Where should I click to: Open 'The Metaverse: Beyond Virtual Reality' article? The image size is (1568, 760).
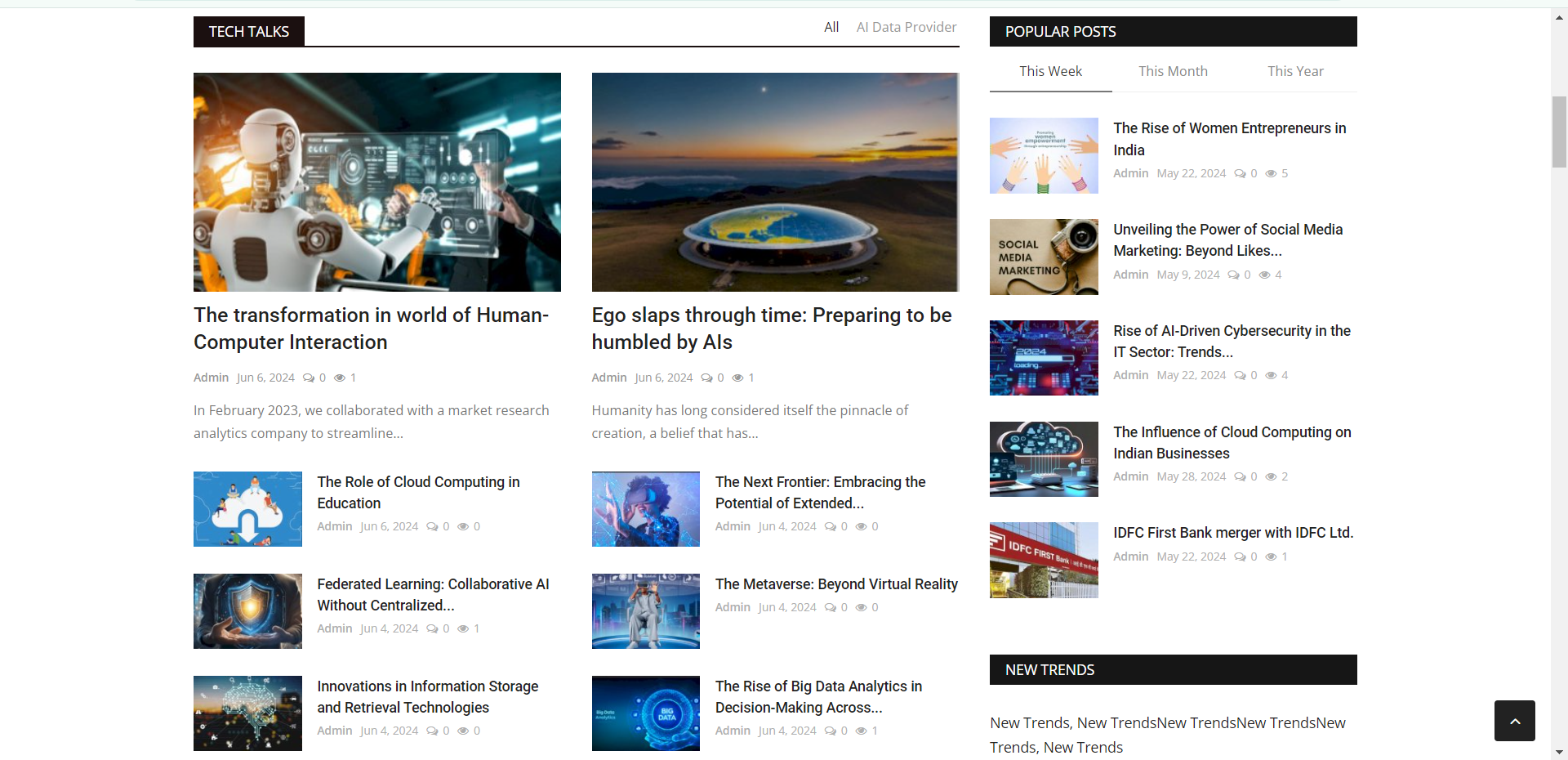point(836,584)
